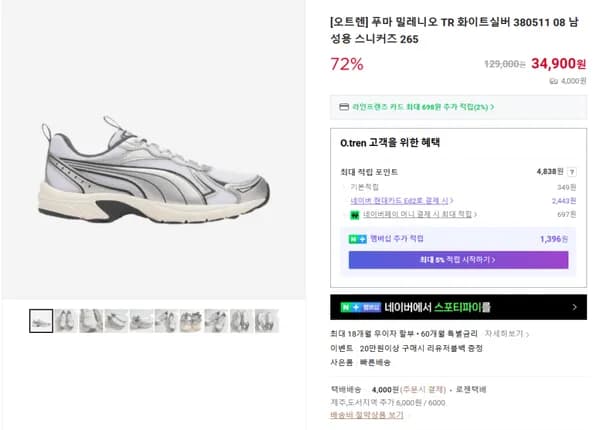Screen dimensions: 600x430
Task: Show the third shoe thumbnail image
Action: pyautogui.click(x=91, y=321)
